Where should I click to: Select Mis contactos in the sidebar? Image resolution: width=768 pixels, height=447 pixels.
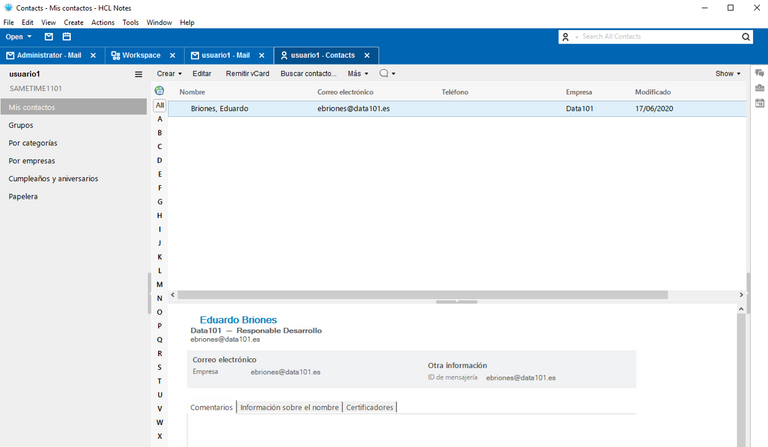tap(73, 107)
